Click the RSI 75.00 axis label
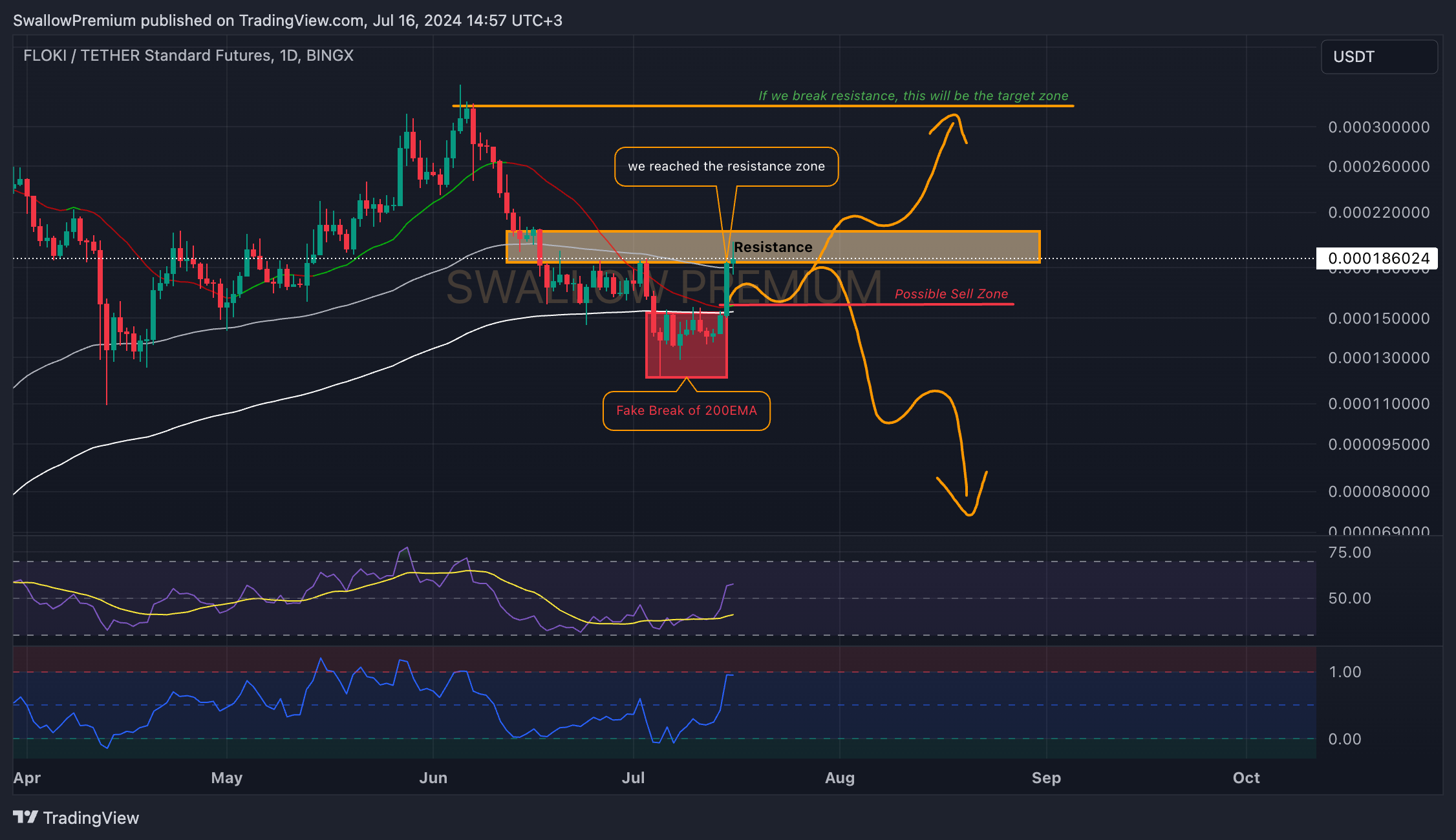 (x=1349, y=552)
